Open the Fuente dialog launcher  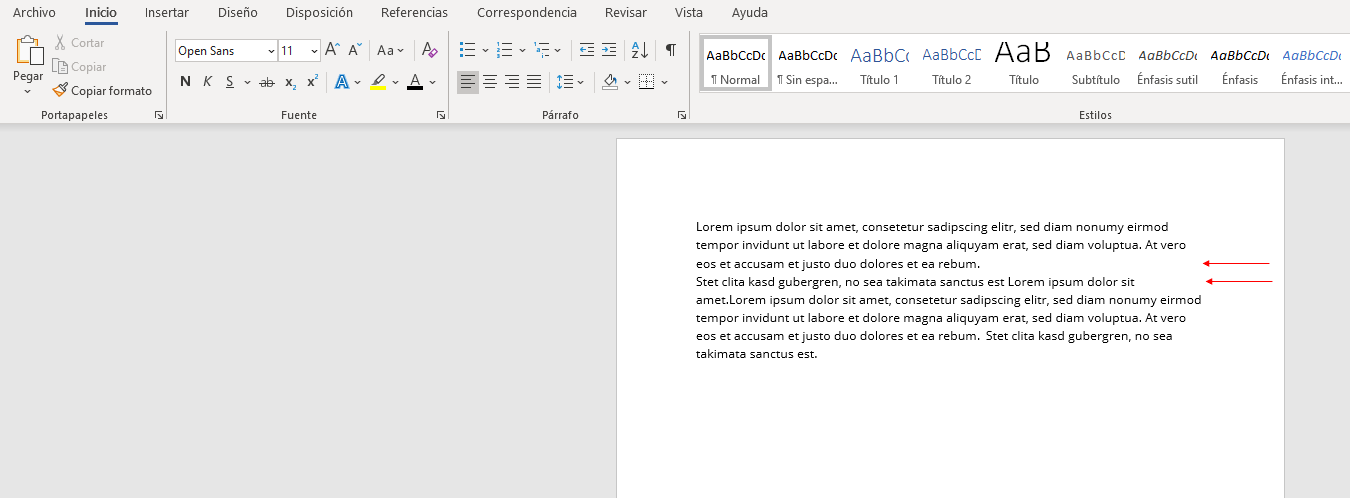pos(441,116)
